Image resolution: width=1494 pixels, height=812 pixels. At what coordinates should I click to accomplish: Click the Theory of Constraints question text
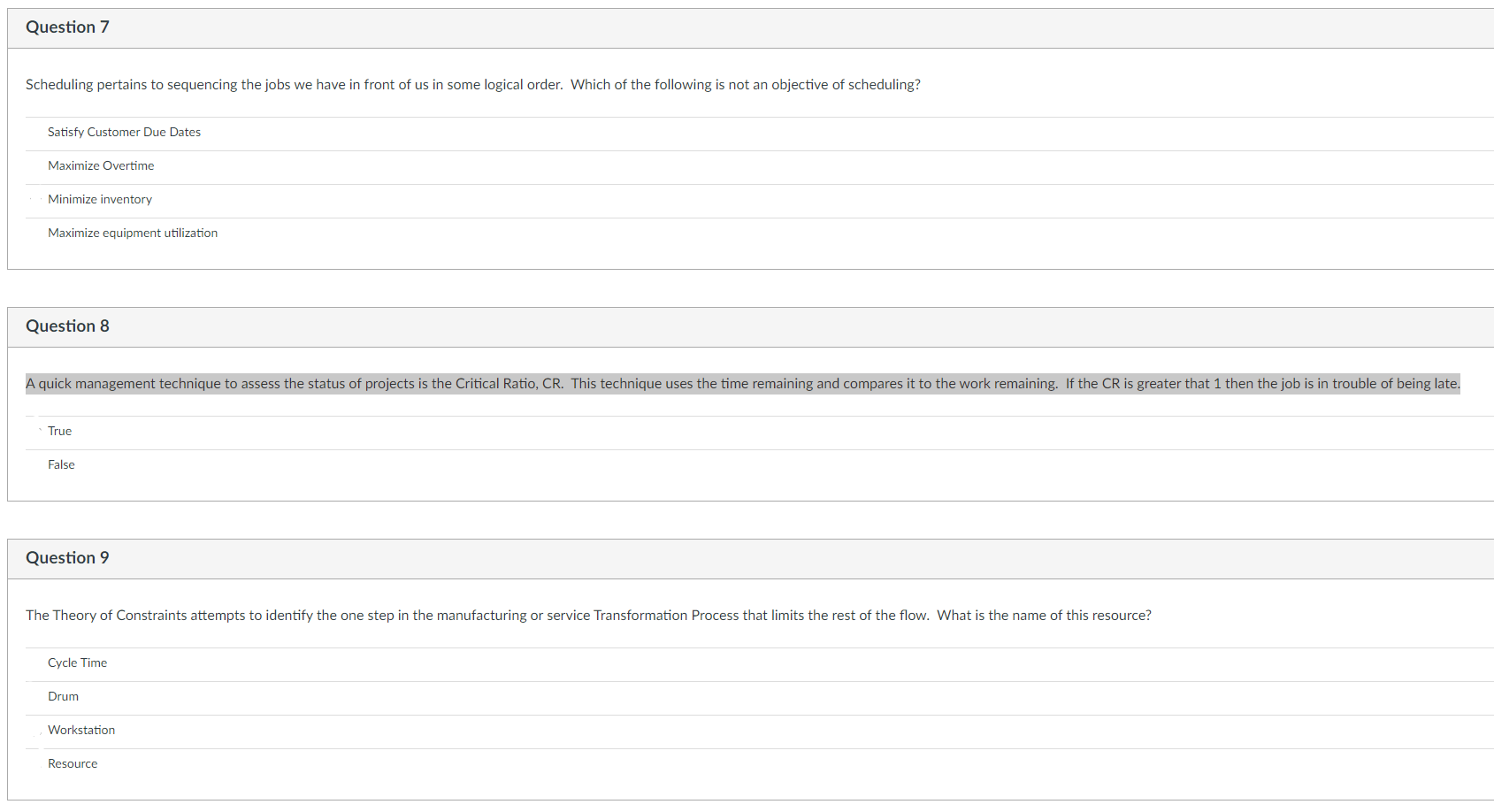tap(588, 615)
